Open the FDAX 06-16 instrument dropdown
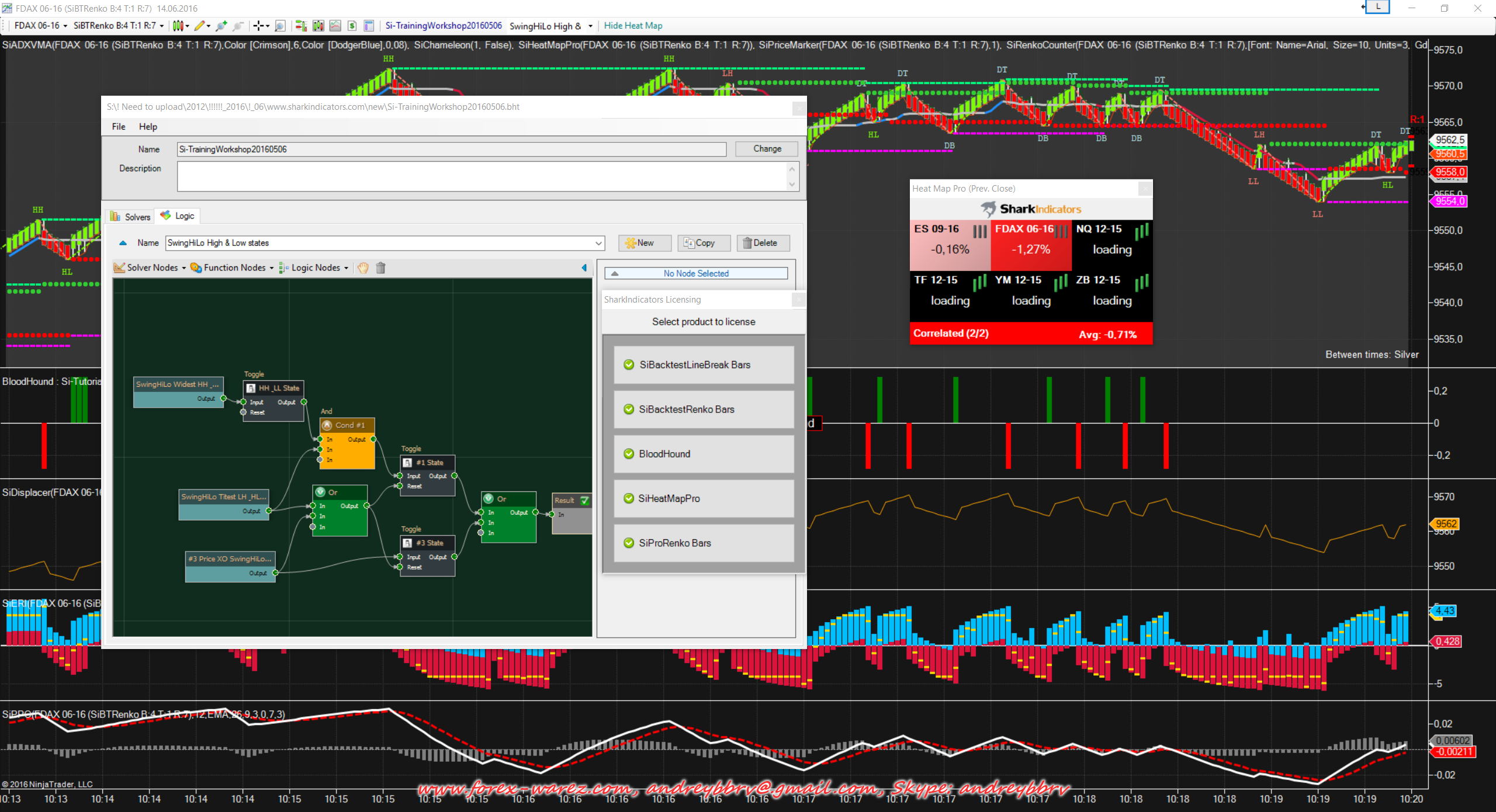The image size is (1496, 812). coord(41,26)
